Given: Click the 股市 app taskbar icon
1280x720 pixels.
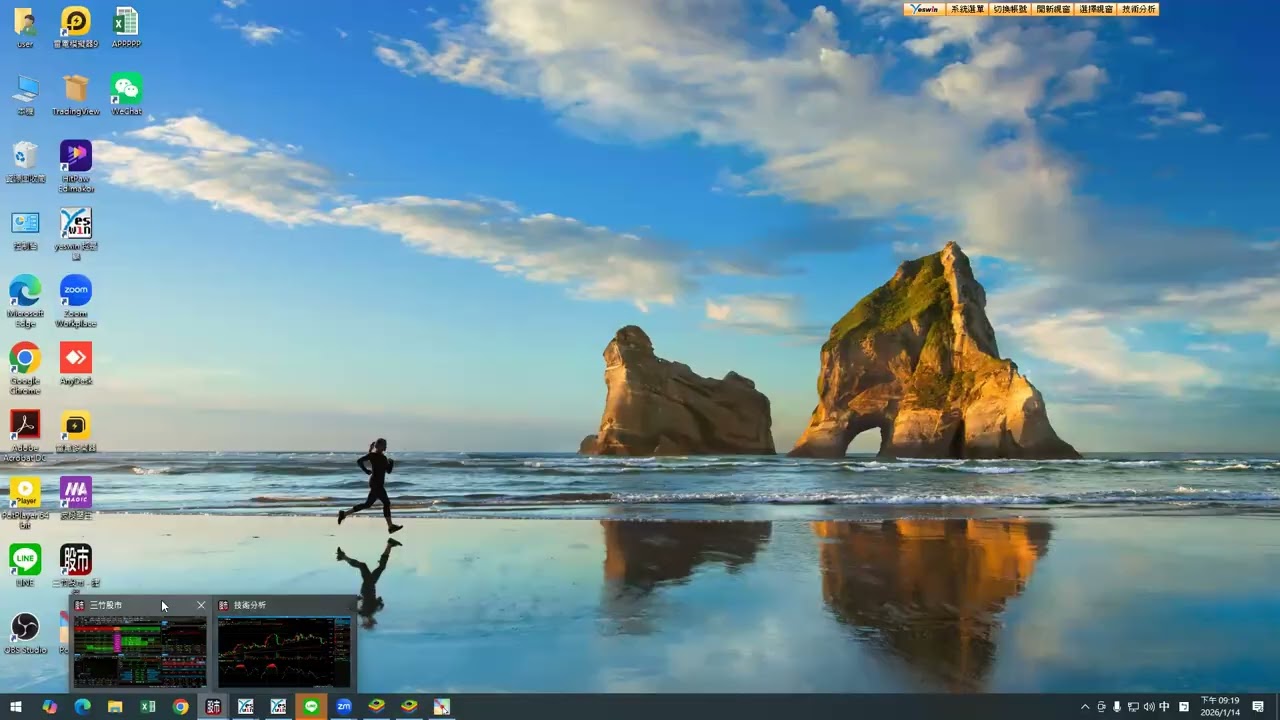Looking at the screenshot, I should point(213,707).
